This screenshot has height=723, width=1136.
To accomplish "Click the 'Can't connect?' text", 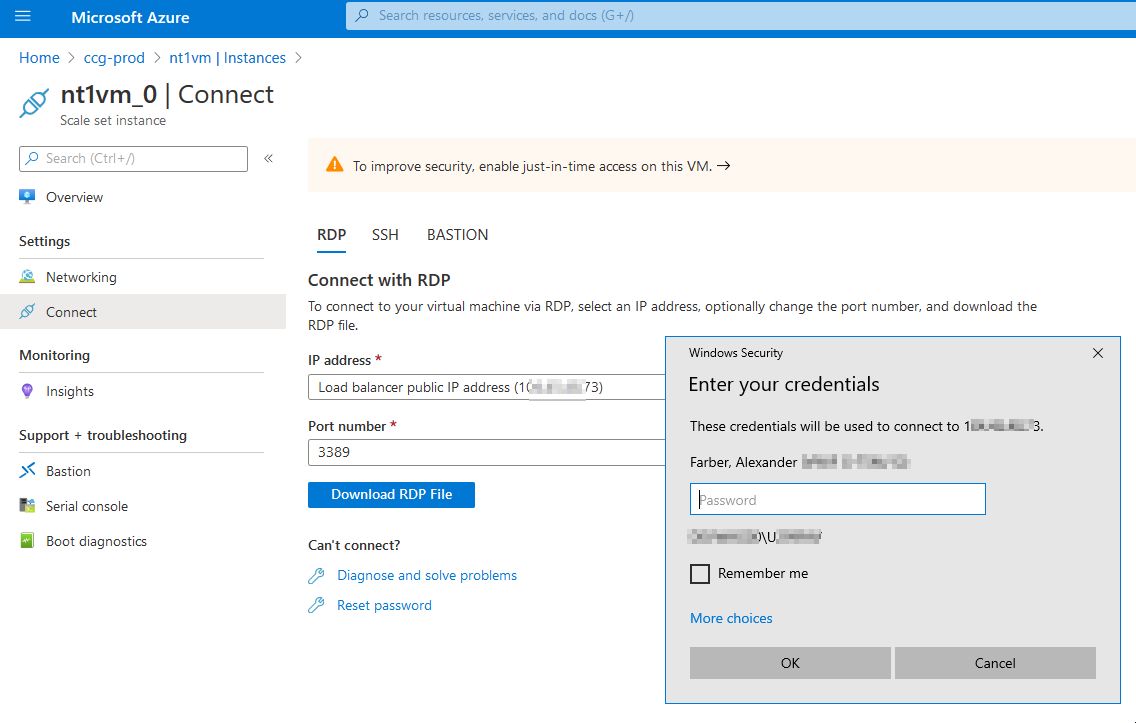I will pos(354,545).
